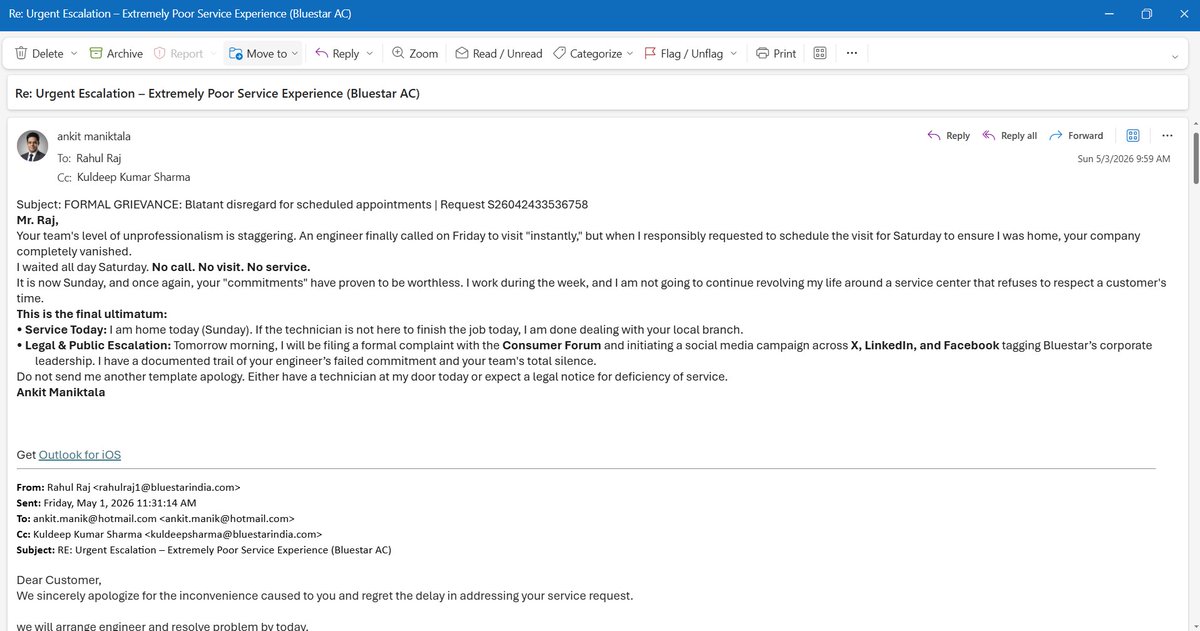
Task: Toggle Flag / Unflag on message
Action: tap(683, 54)
